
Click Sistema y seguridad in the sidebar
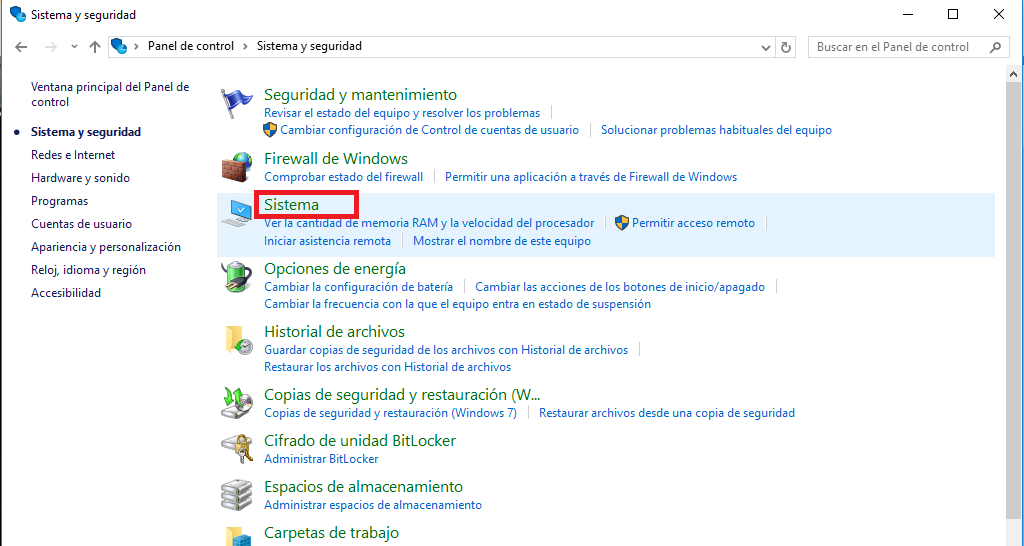click(86, 132)
